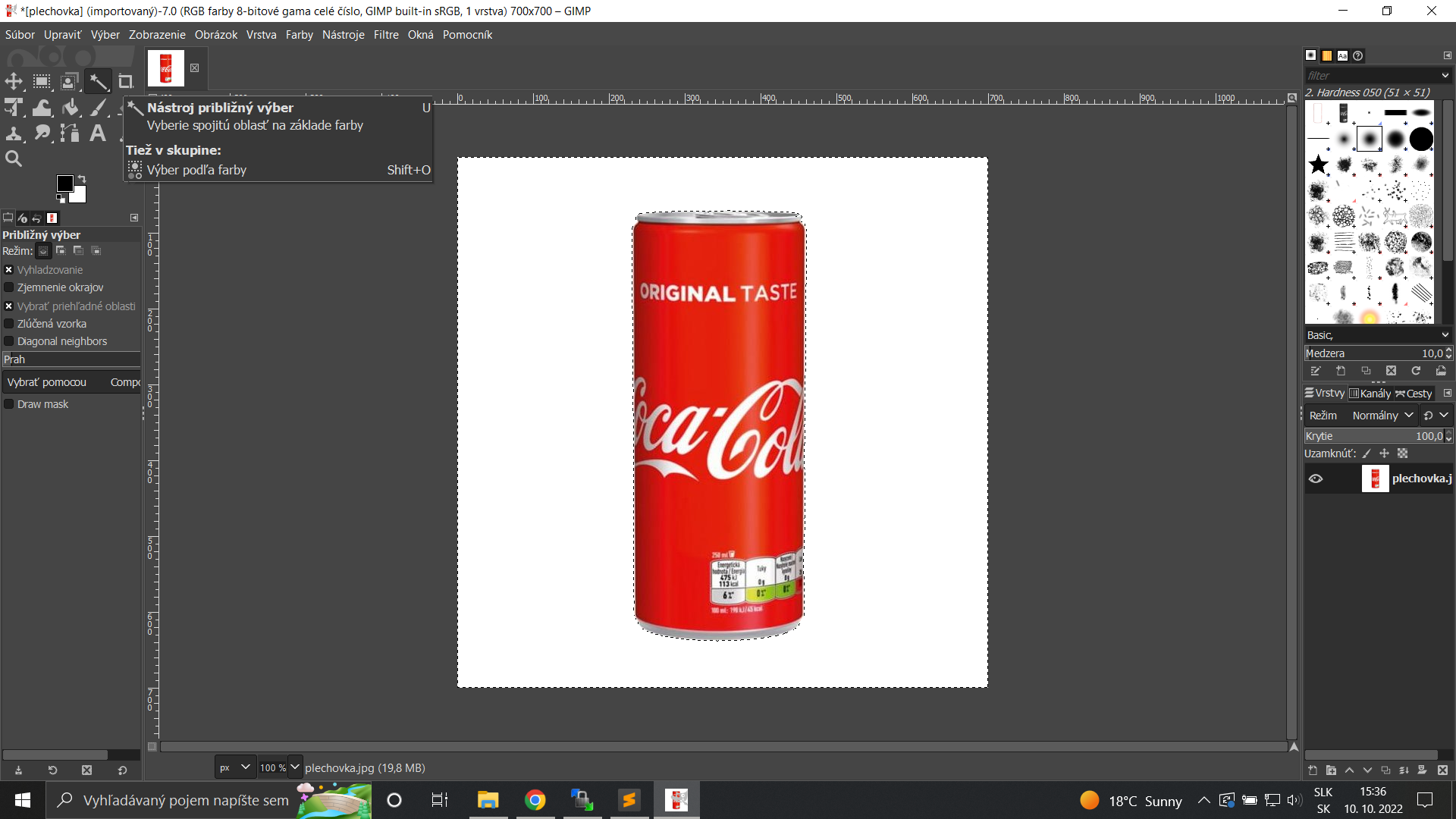
Task: Select the Text tool
Action: 98,134
